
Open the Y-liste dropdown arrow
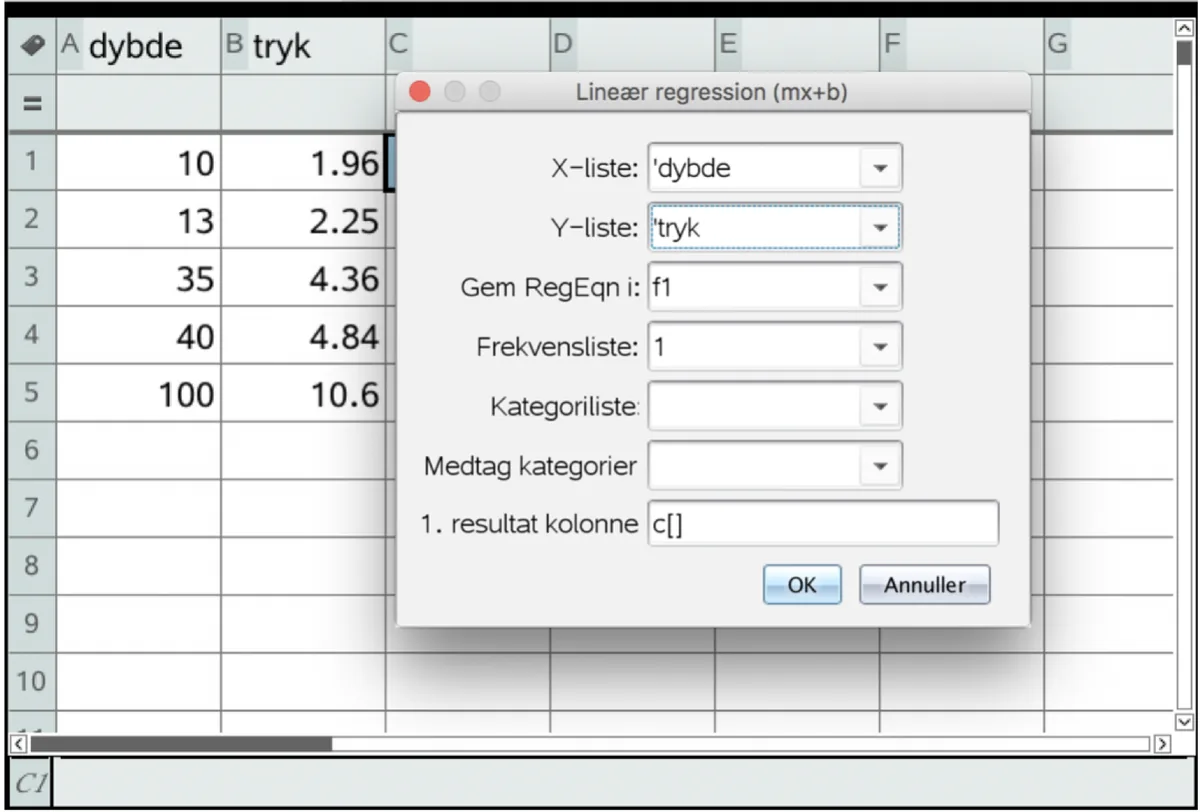(x=880, y=227)
